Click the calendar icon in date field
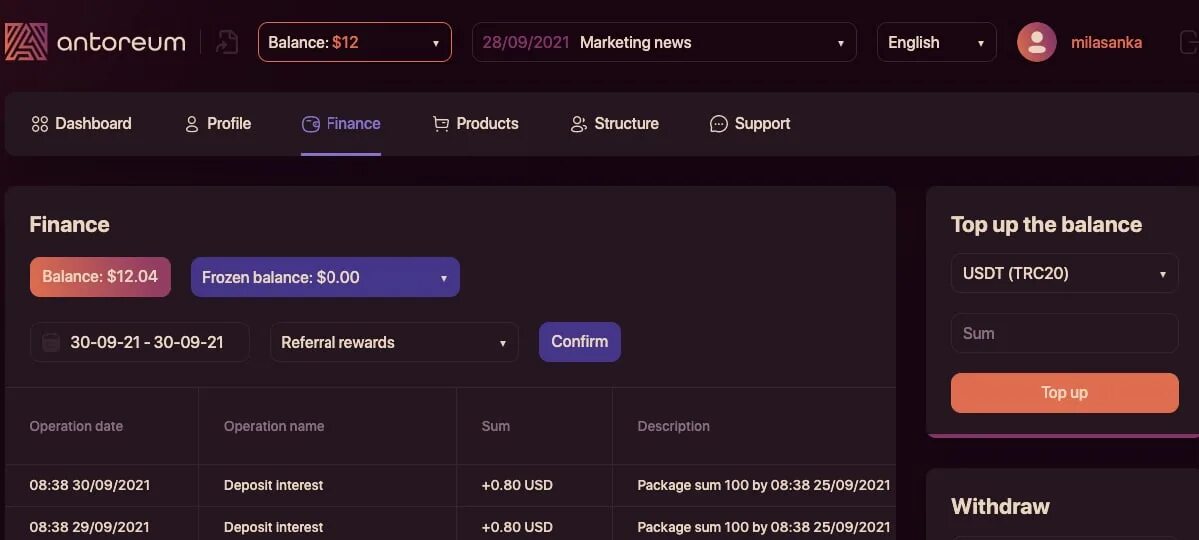The image size is (1199, 540). pos(51,342)
